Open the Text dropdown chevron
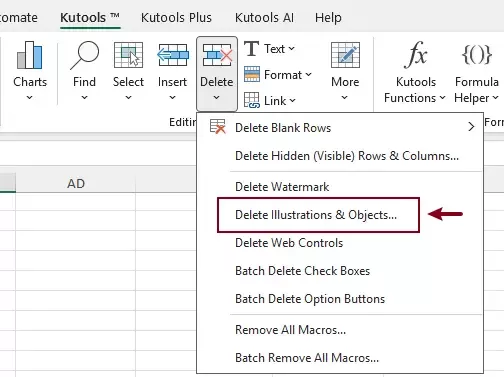This screenshot has height=377, width=504. point(291,49)
